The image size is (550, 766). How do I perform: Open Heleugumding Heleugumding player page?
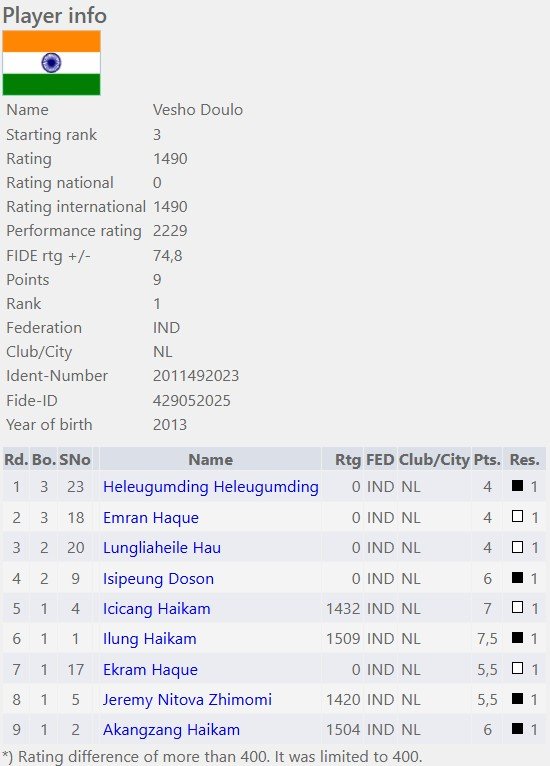click(211, 487)
